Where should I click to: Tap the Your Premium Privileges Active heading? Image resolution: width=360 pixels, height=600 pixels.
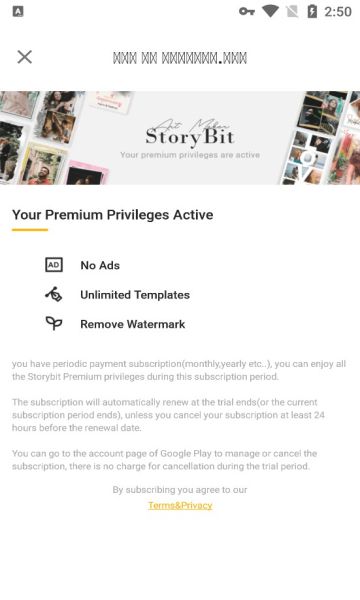click(112, 215)
